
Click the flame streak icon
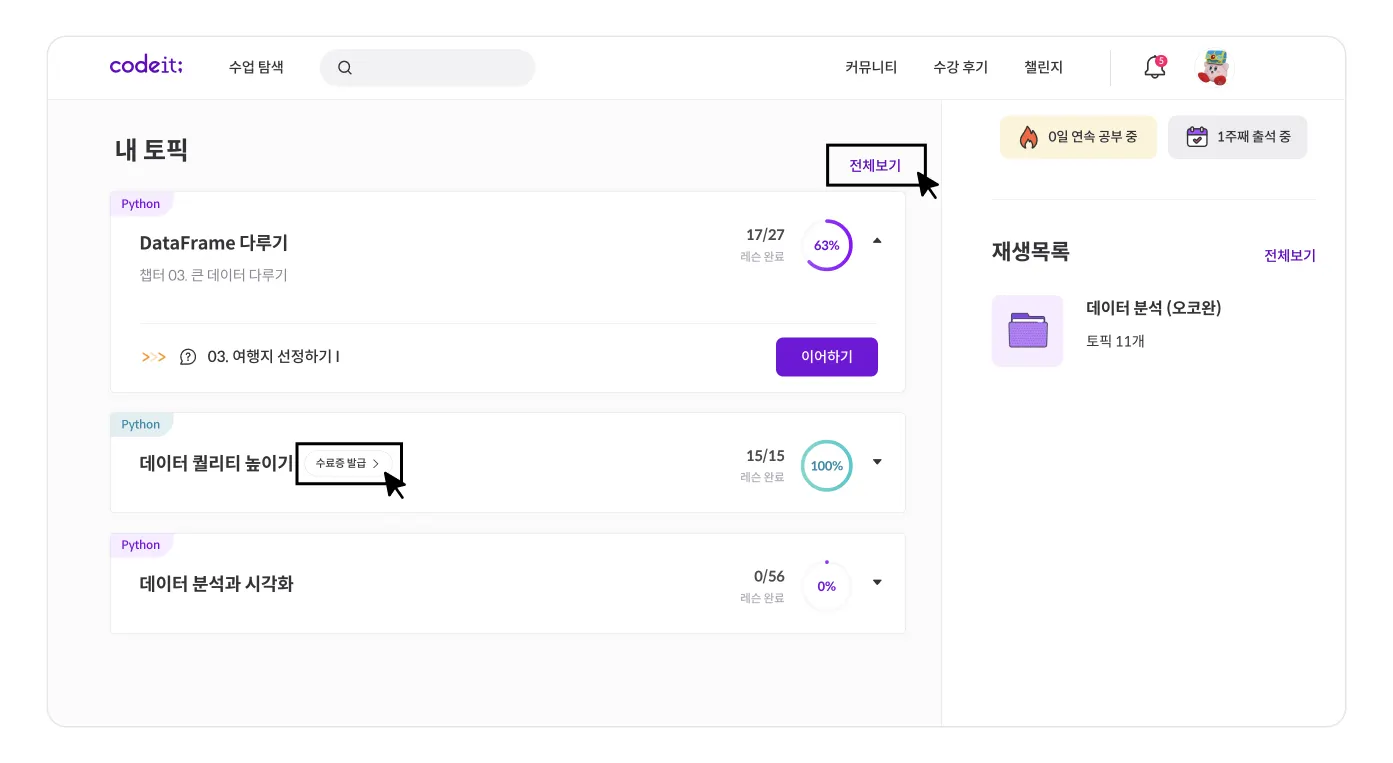tap(1028, 137)
